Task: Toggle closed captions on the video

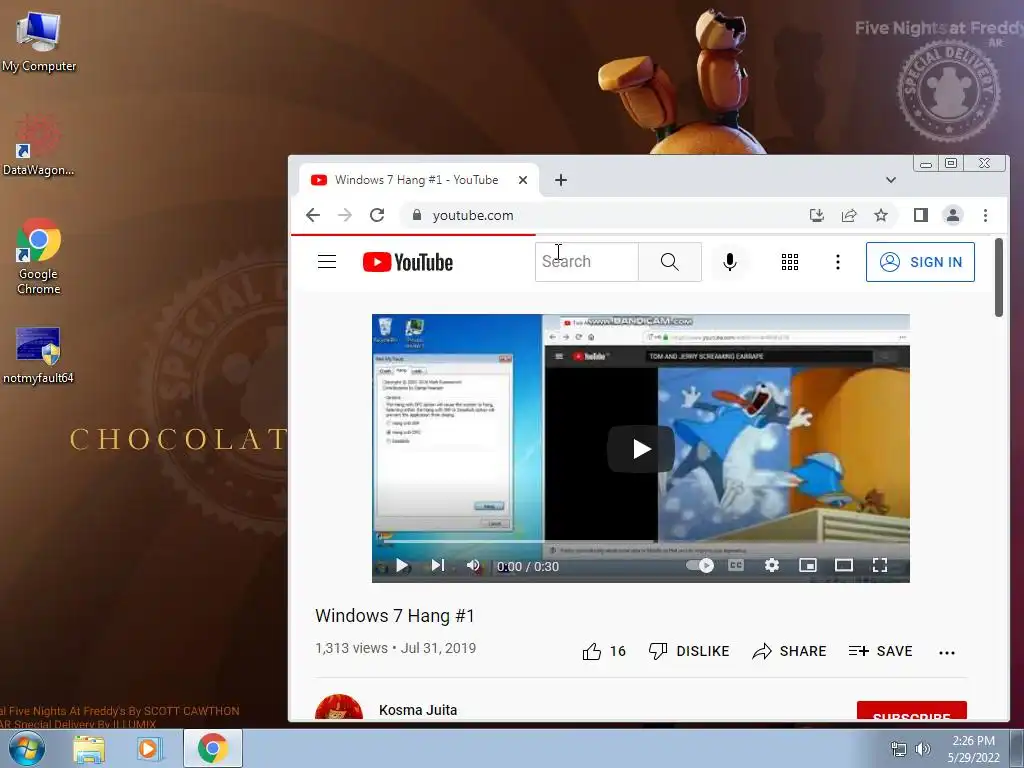Action: 736,566
